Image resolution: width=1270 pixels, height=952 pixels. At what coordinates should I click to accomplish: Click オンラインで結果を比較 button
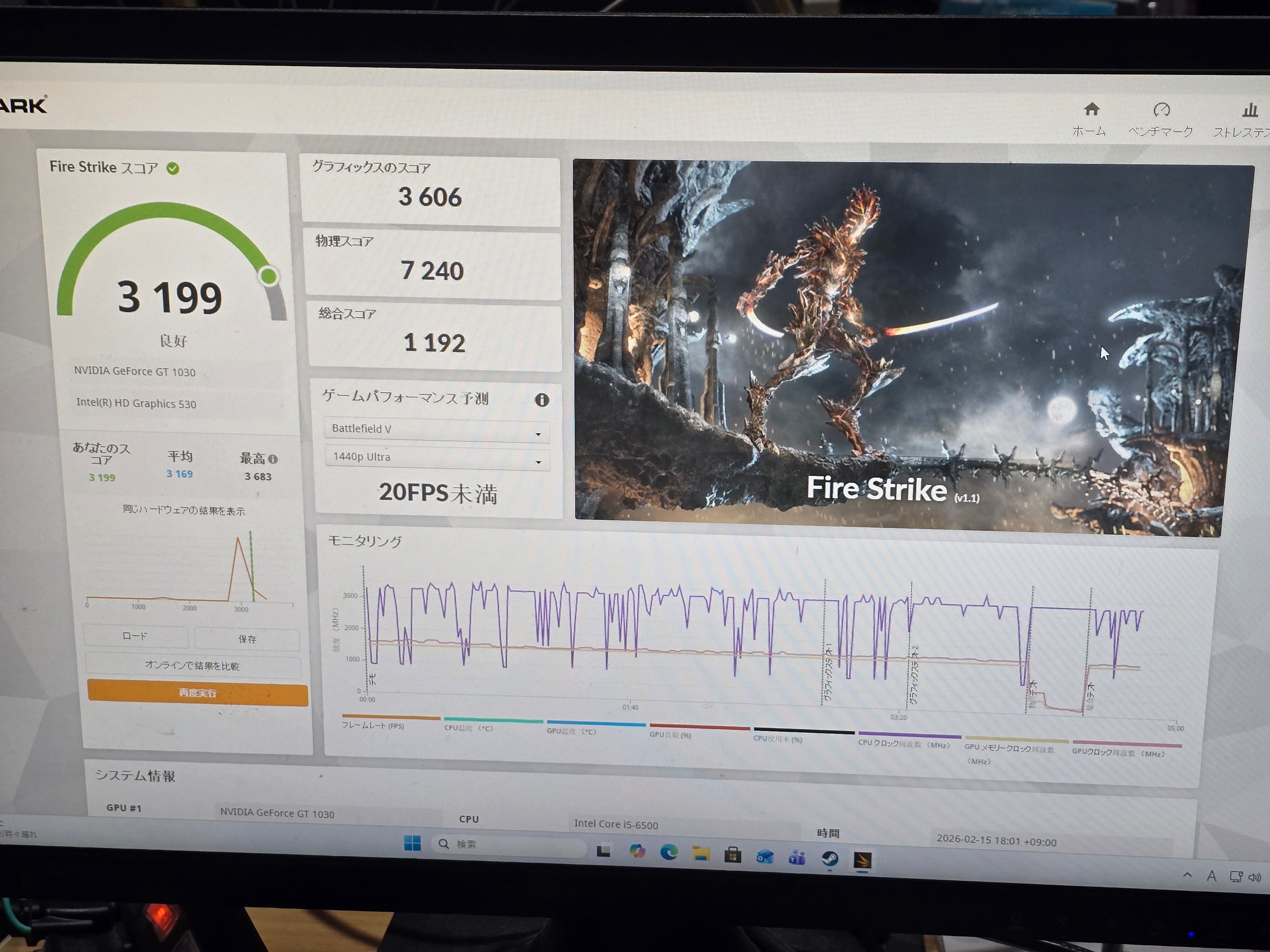coord(192,666)
